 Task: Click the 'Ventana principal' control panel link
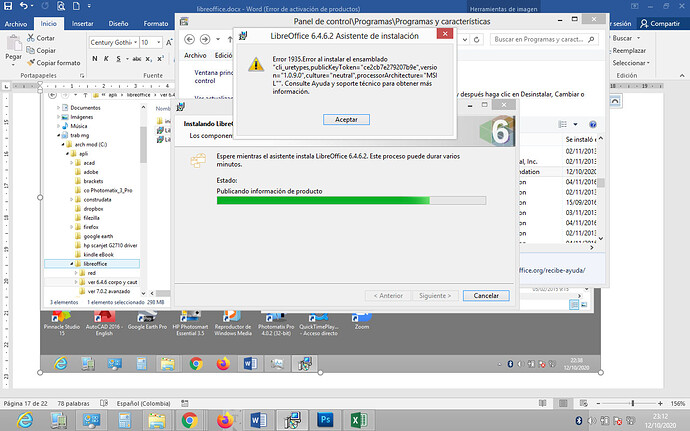click(x=214, y=77)
